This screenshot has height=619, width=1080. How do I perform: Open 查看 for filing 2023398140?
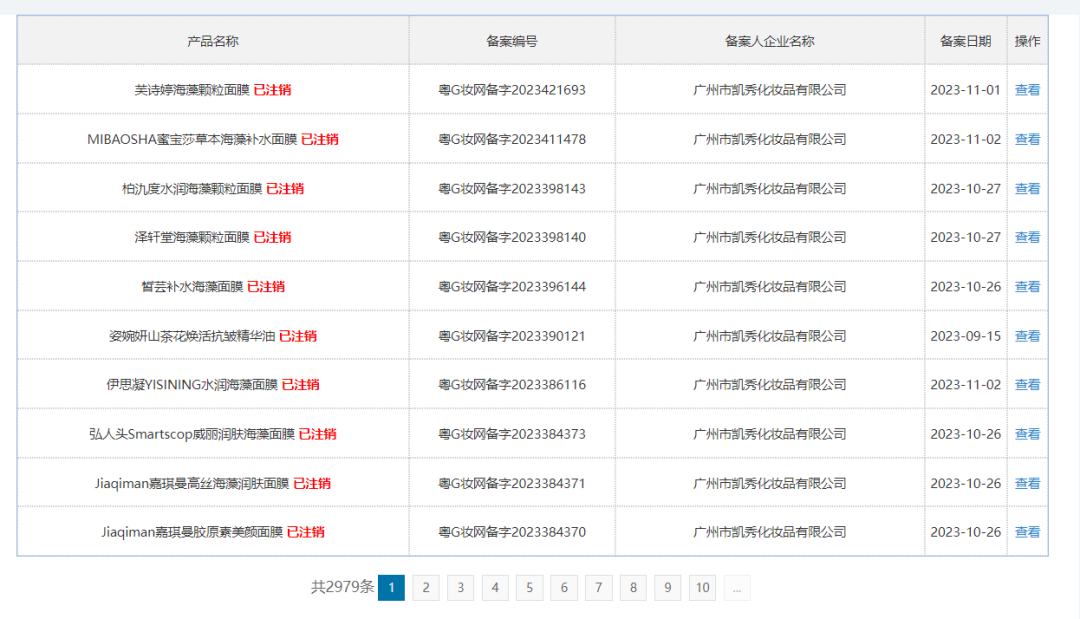[x=1027, y=237]
